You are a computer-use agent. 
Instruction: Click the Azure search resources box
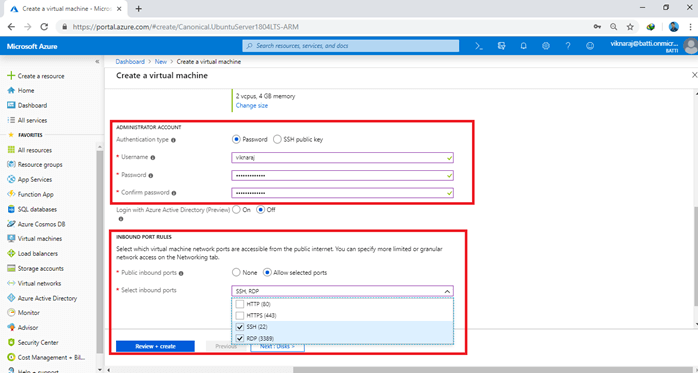coord(351,46)
